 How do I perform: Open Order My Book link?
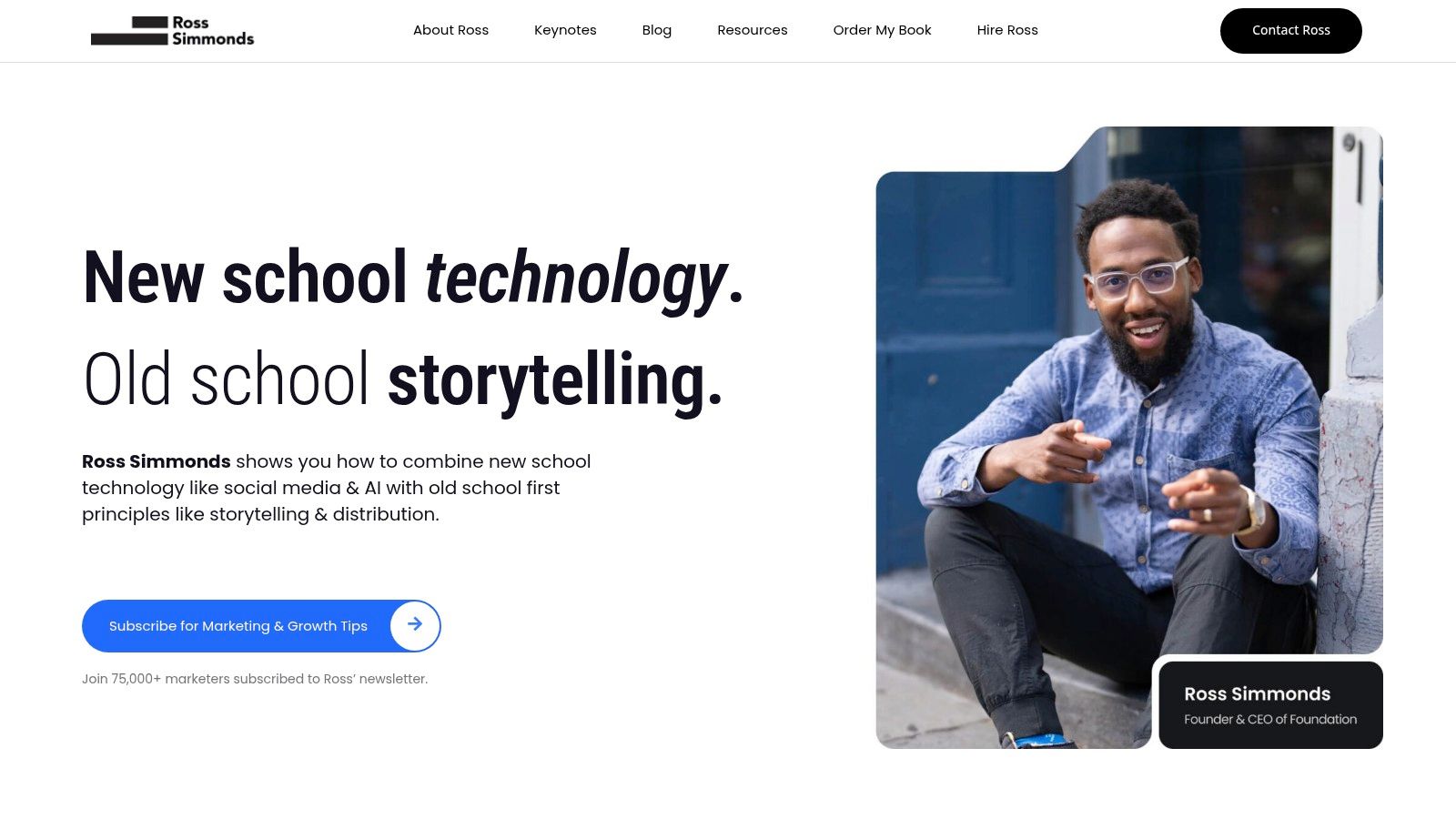coord(883,30)
